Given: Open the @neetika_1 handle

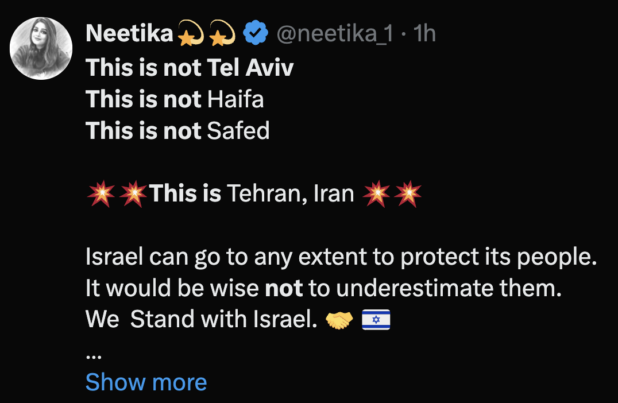Looking at the screenshot, I should point(338,34).
